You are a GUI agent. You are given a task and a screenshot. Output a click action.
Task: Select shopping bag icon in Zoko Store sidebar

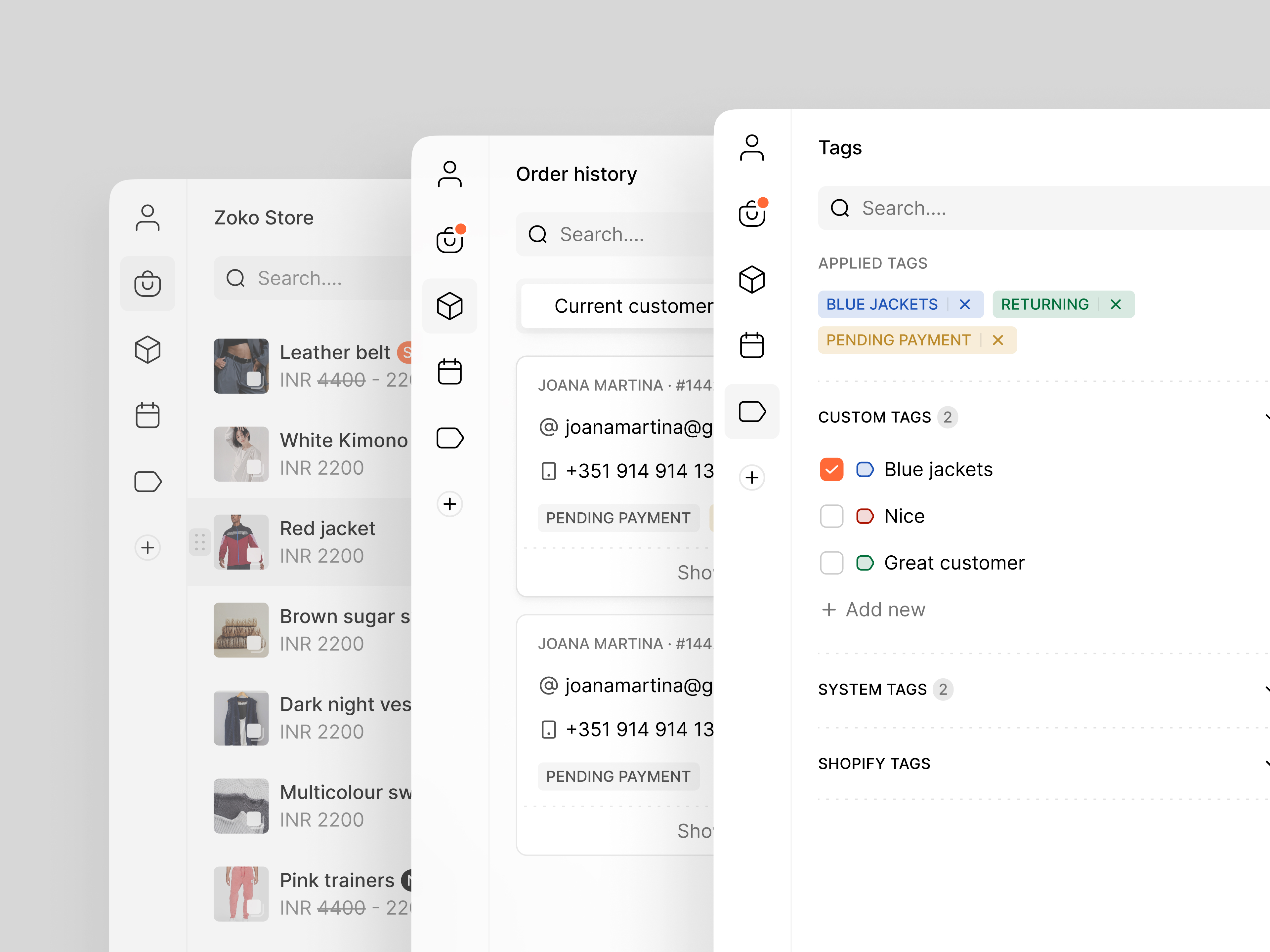point(148,284)
